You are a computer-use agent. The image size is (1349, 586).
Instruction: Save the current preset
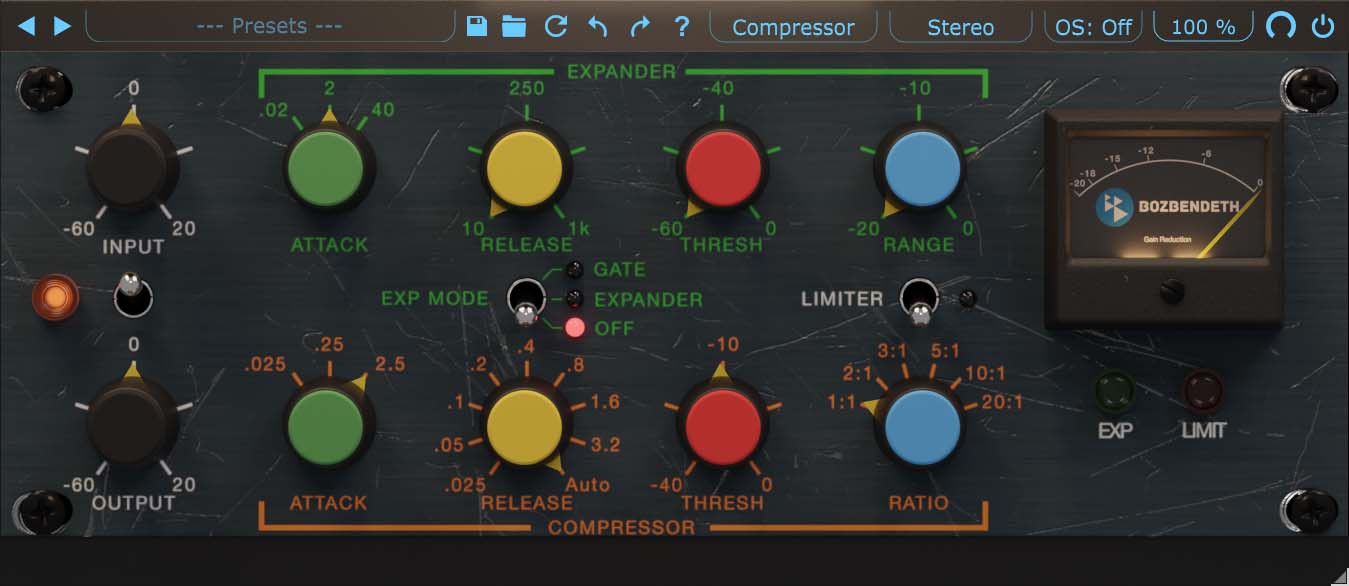(x=477, y=27)
